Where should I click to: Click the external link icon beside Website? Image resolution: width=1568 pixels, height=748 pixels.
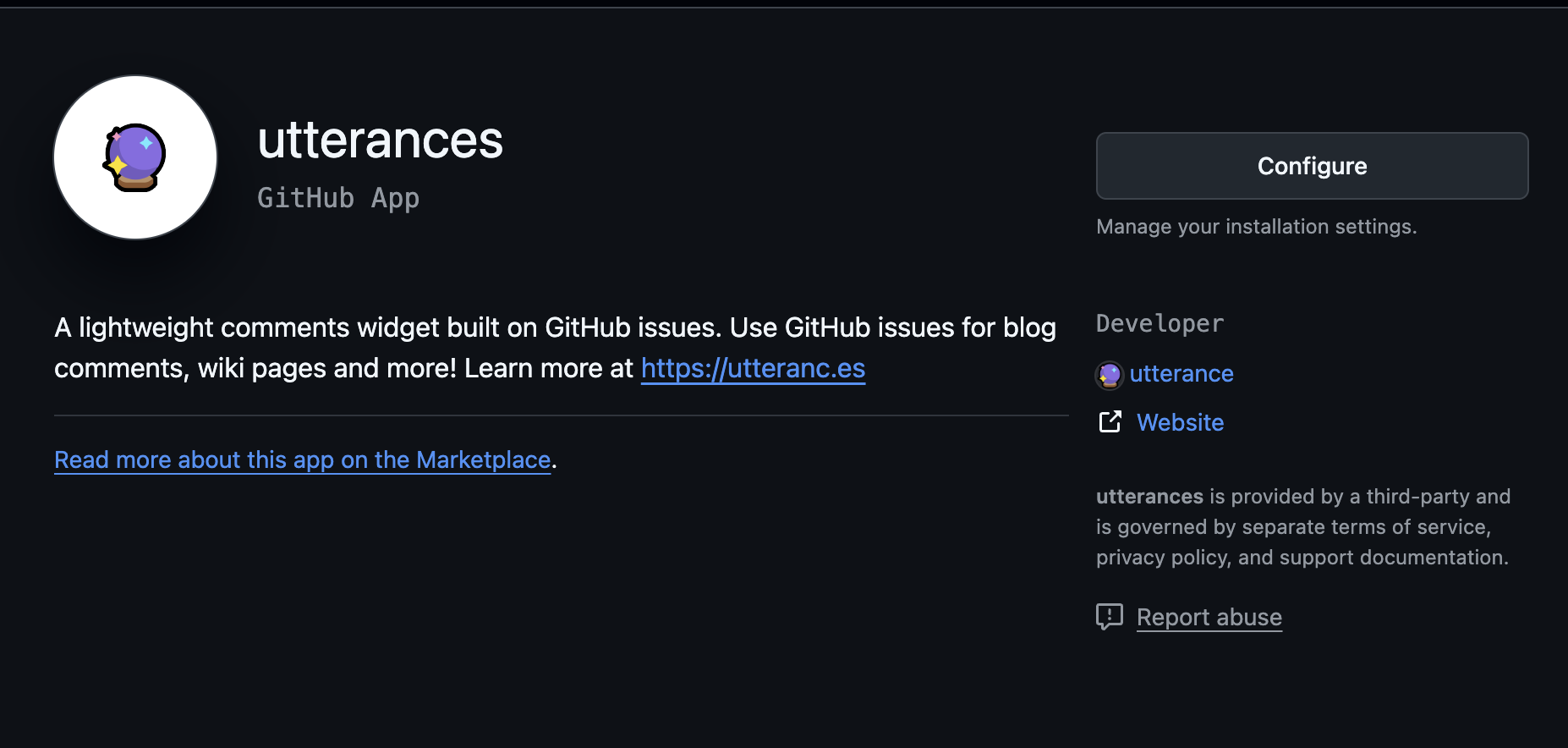[x=1110, y=421]
